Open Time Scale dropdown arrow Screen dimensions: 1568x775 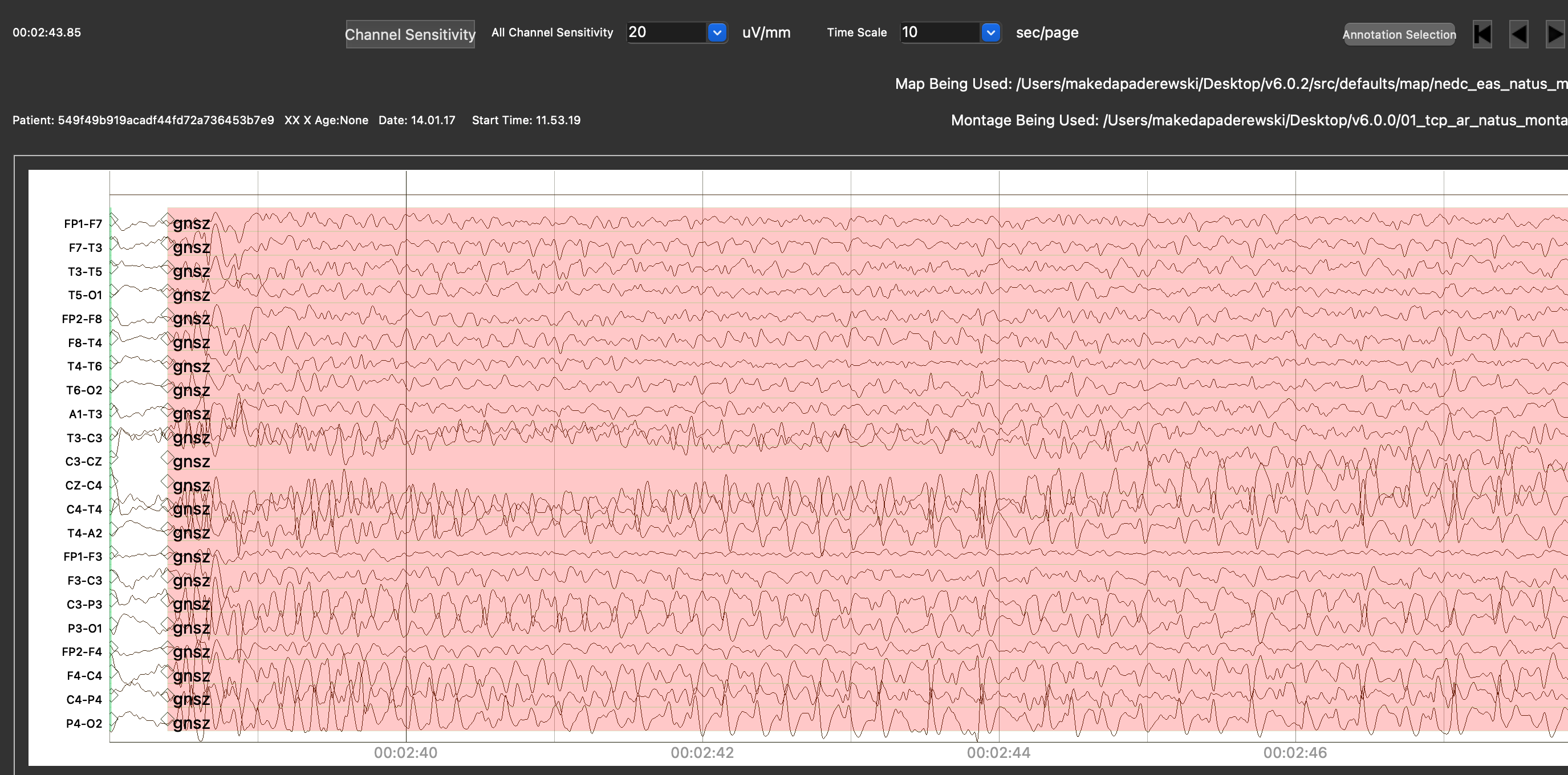[x=990, y=32]
